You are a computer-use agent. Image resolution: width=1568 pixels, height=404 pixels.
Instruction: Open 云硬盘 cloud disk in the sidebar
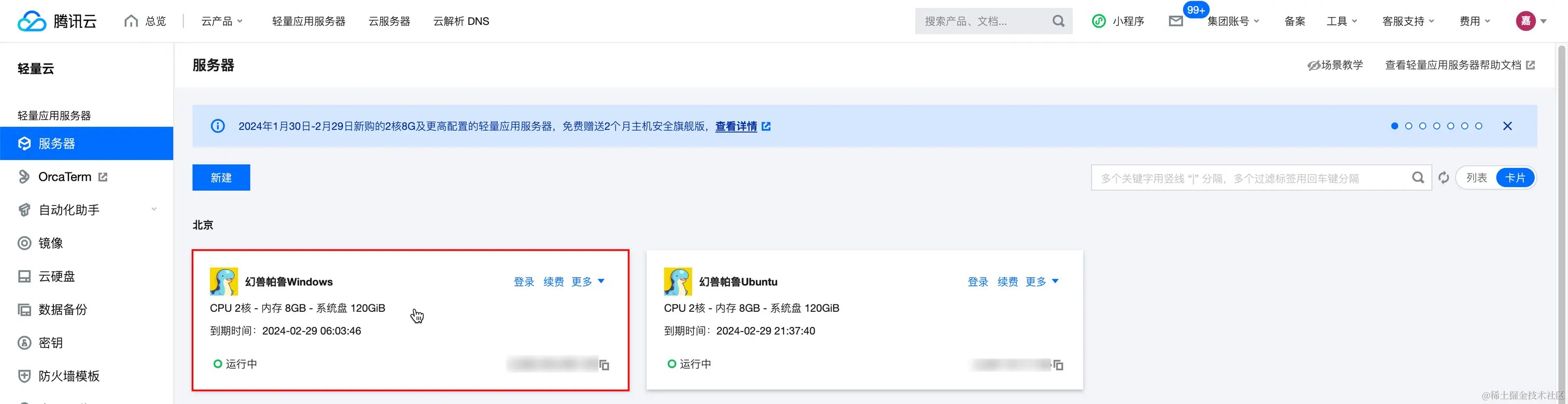click(x=57, y=276)
